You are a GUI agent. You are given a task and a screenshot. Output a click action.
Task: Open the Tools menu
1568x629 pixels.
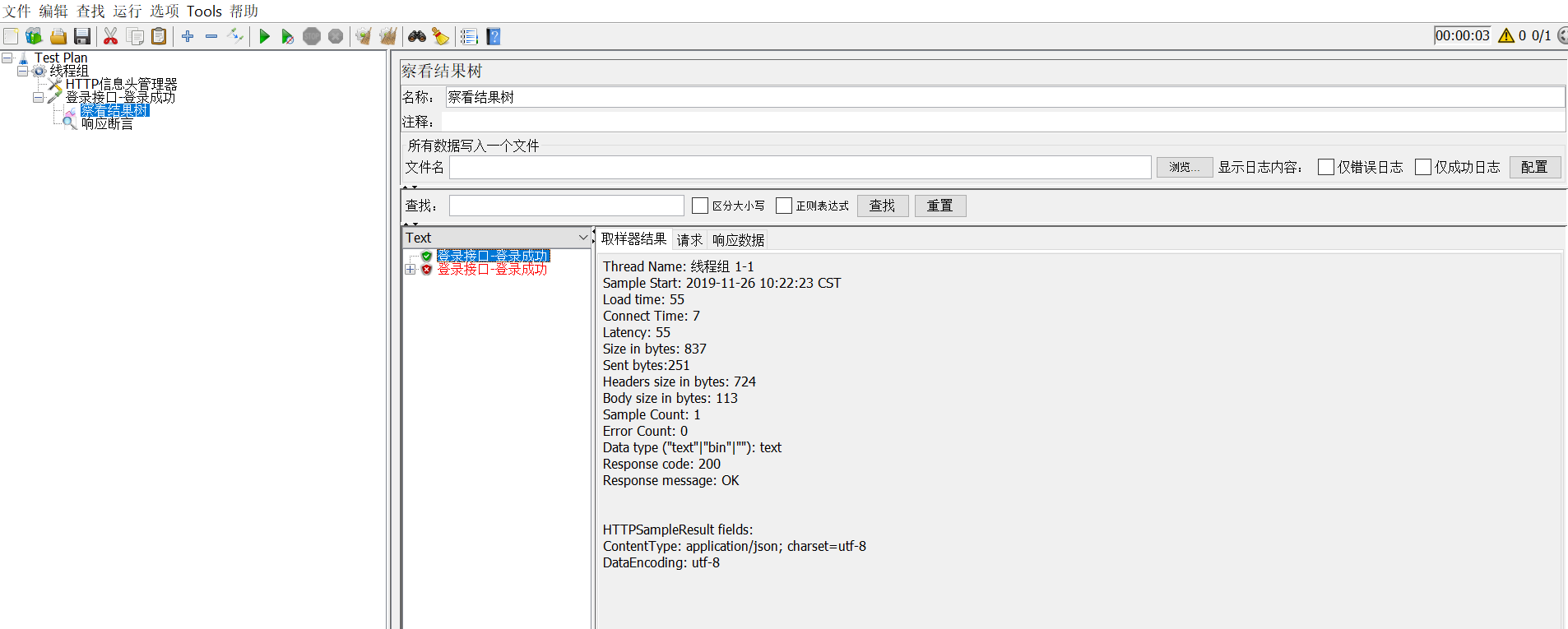coord(204,11)
